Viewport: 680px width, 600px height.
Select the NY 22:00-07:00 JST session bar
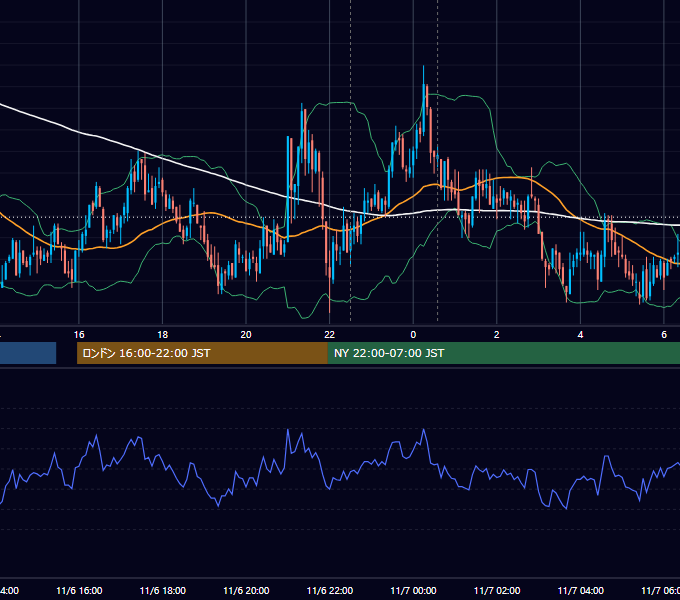tap(503, 353)
